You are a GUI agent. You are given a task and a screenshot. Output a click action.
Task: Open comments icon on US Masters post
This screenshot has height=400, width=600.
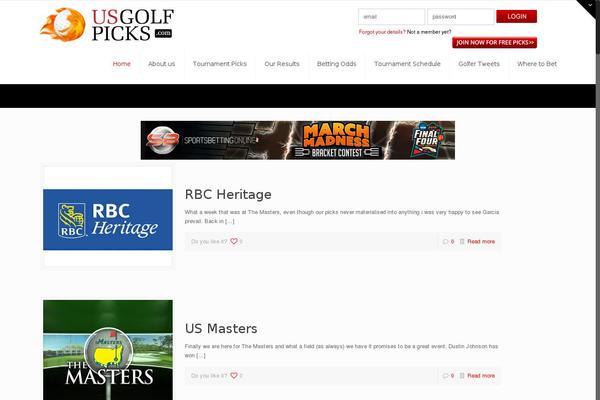[445, 376]
